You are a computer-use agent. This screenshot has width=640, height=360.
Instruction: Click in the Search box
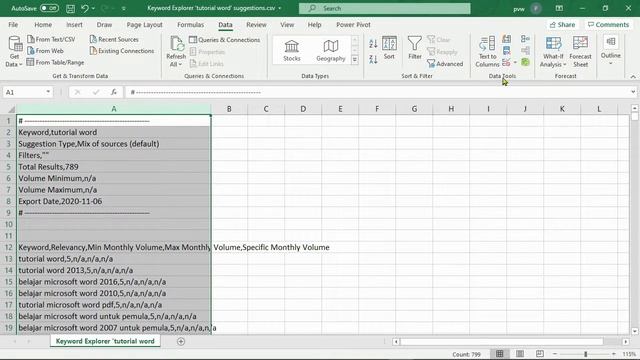384,8
